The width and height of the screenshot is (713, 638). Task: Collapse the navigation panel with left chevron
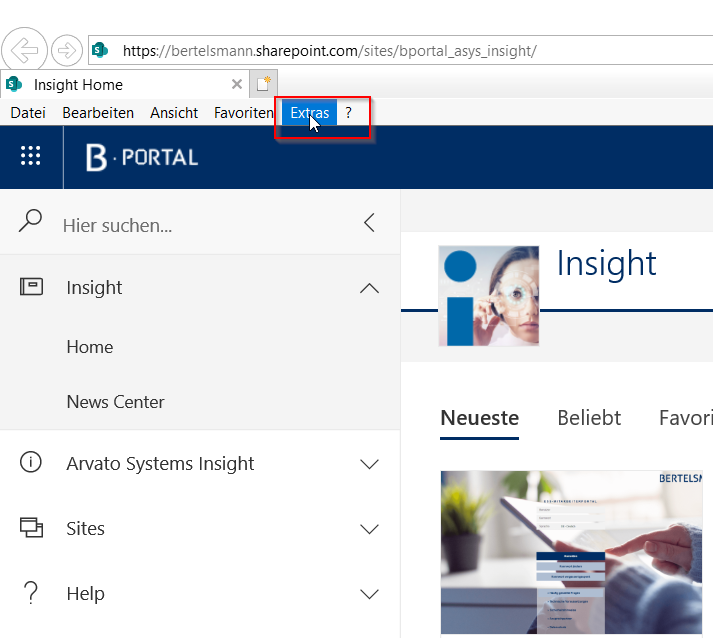click(369, 222)
